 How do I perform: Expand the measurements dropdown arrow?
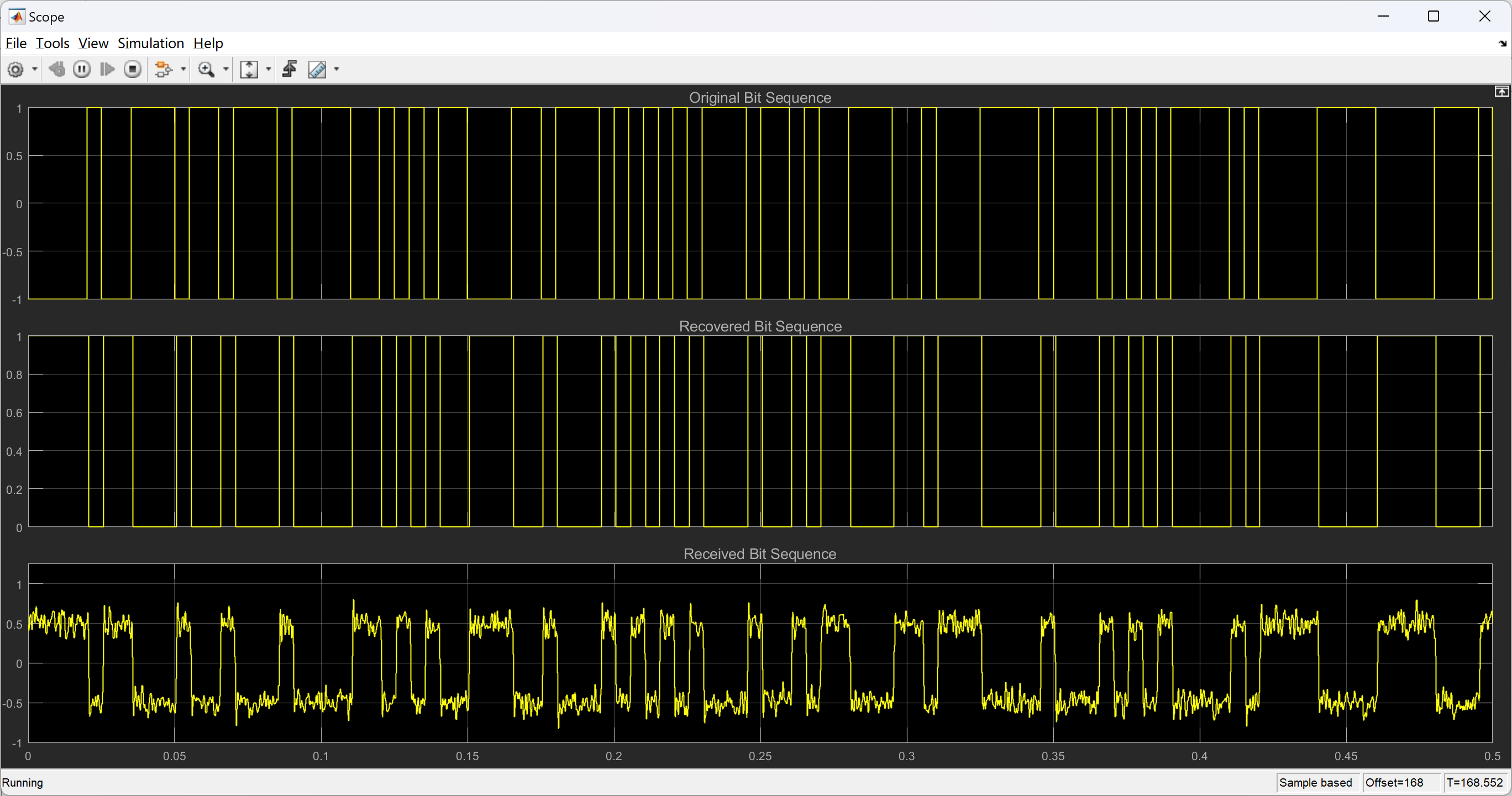coord(337,69)
